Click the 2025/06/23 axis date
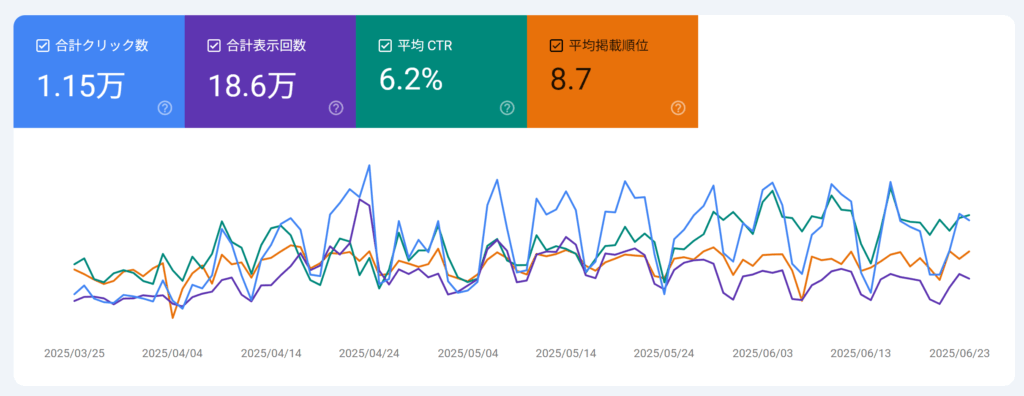Viewport: 1024px width, 396px height. 959,353
